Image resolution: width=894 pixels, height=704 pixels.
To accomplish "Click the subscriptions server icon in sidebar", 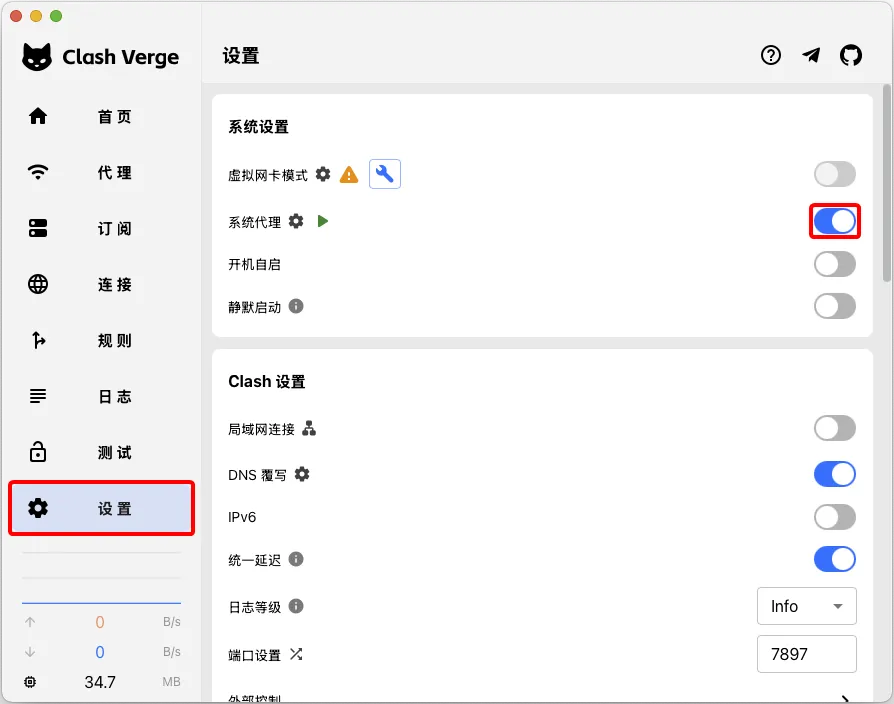I will pyautogui.click(x=38, y=228).
